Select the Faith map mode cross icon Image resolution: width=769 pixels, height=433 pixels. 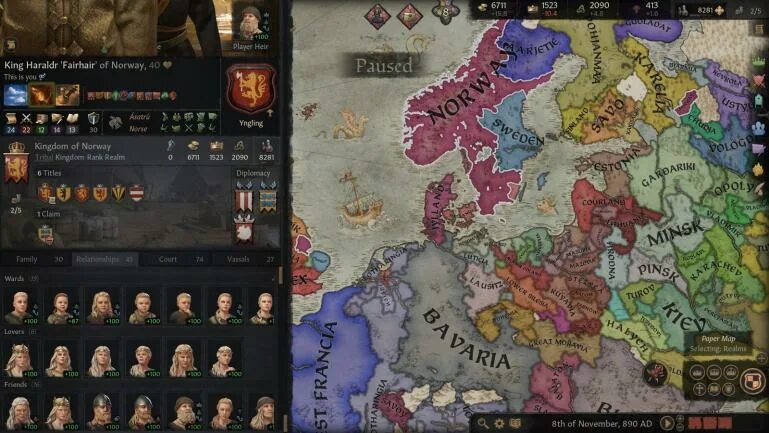[699, 389]
